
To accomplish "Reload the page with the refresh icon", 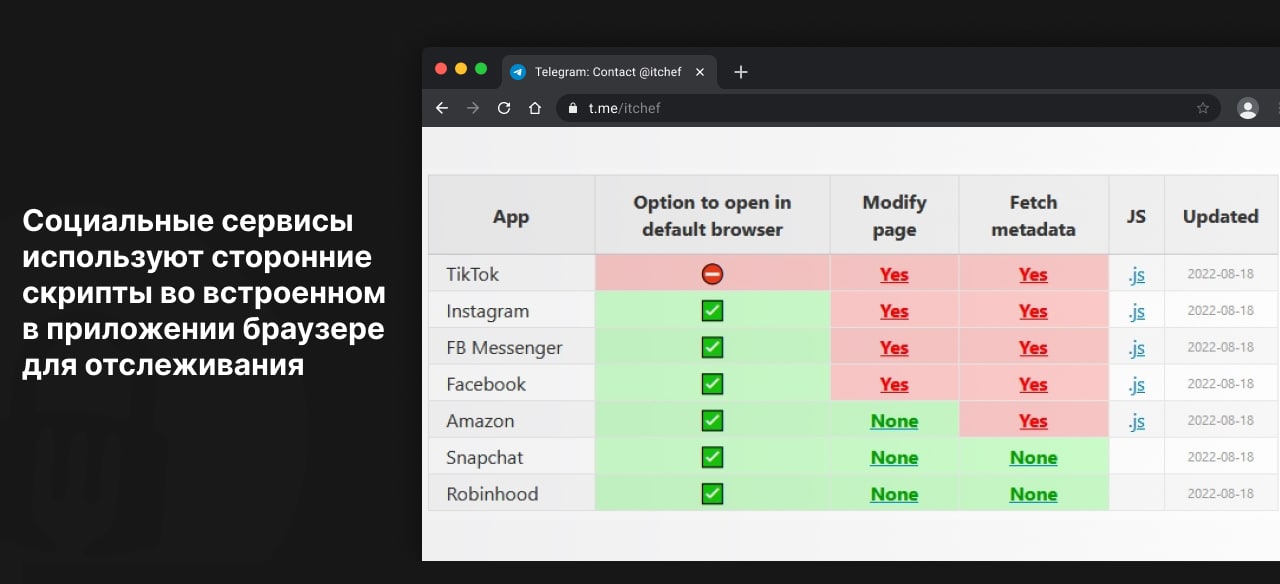I will 504,108.
